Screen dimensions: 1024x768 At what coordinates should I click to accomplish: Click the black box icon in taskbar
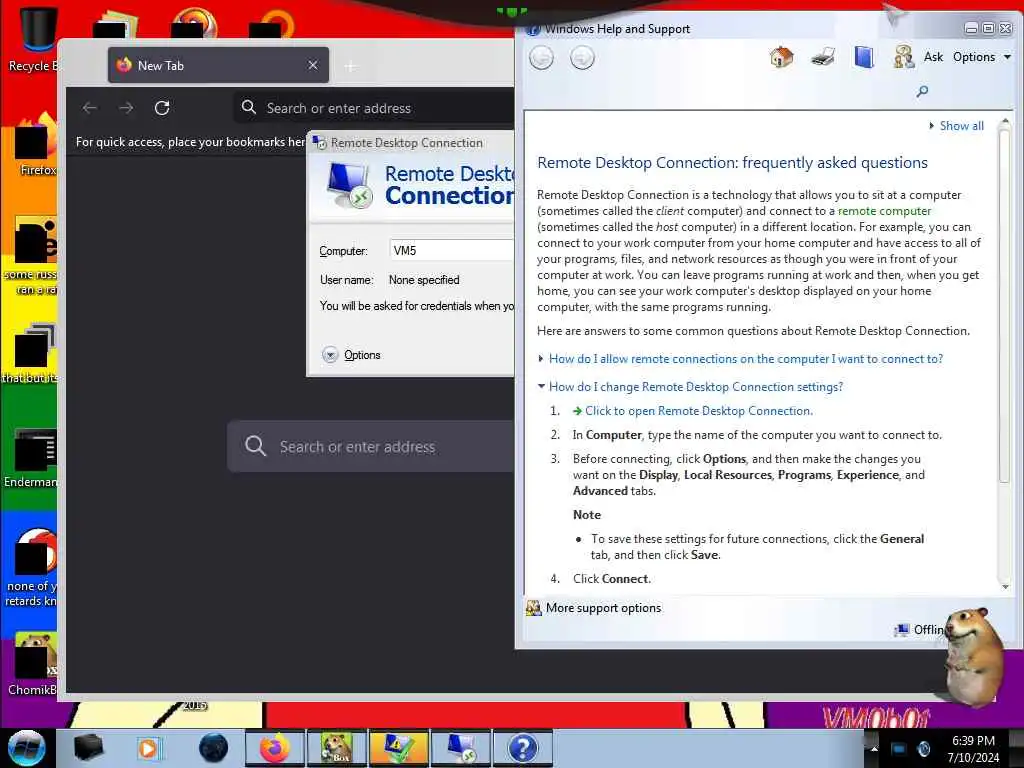(88, 748)
